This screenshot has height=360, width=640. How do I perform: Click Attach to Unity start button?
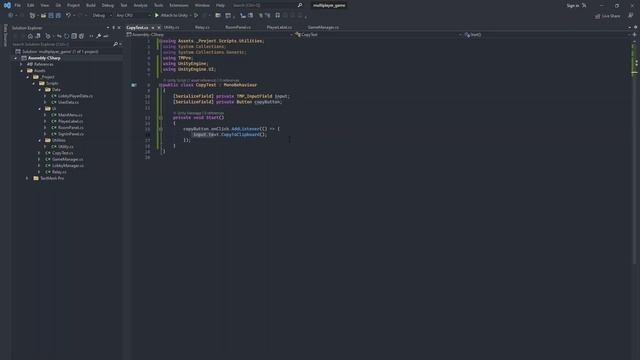[171, 15]
